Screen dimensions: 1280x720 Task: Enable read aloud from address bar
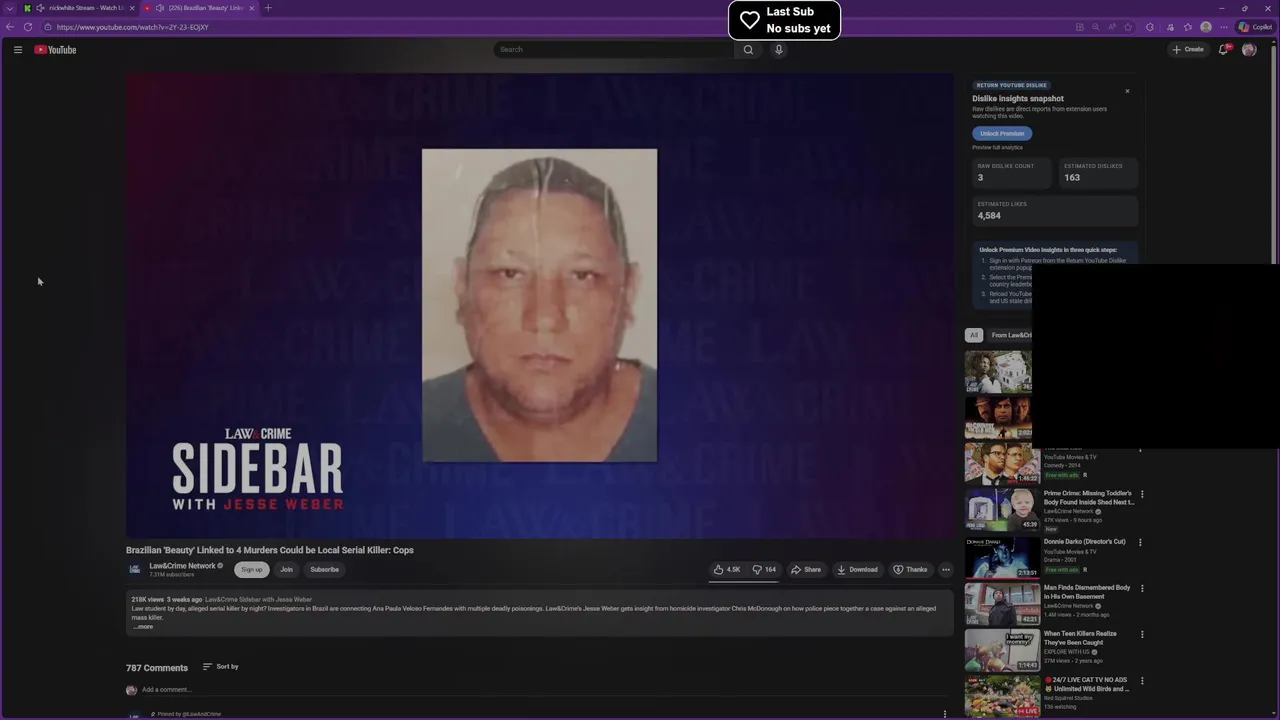[1112, 27]
